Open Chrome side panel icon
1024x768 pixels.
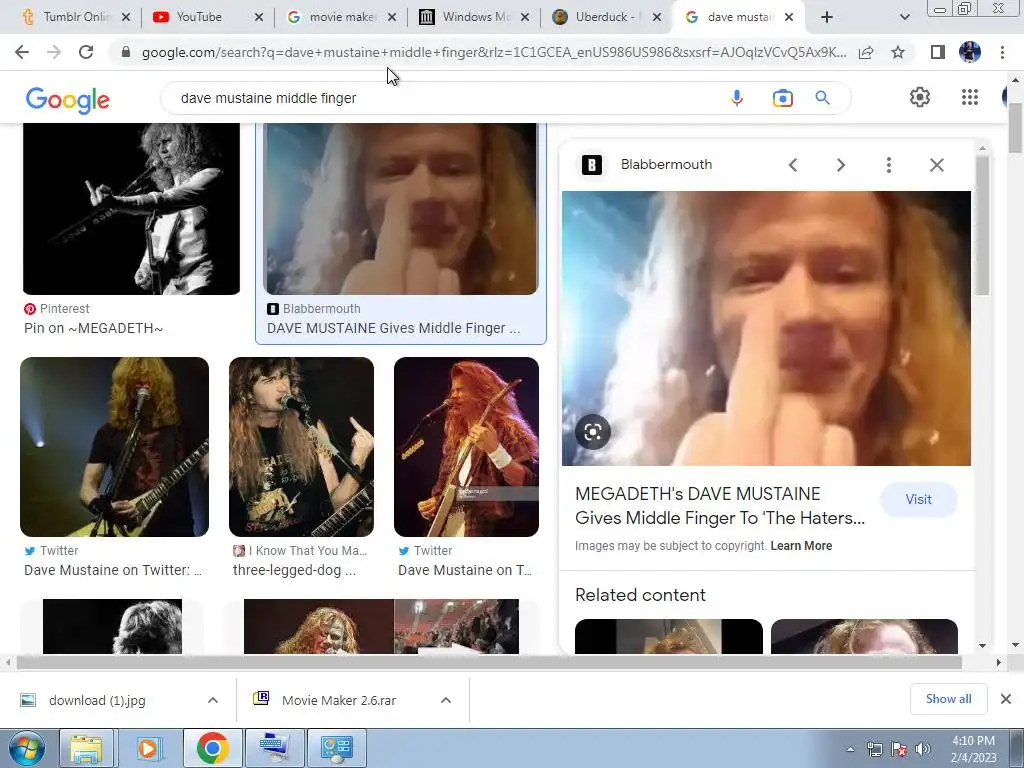938,52
